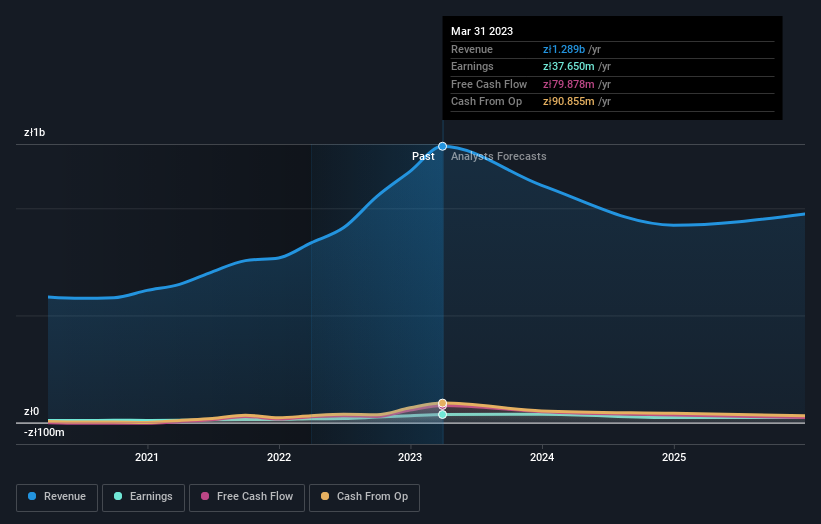The image size is (821, 524).
Task: Toggle the Earnings legend series
Action: 143,497
